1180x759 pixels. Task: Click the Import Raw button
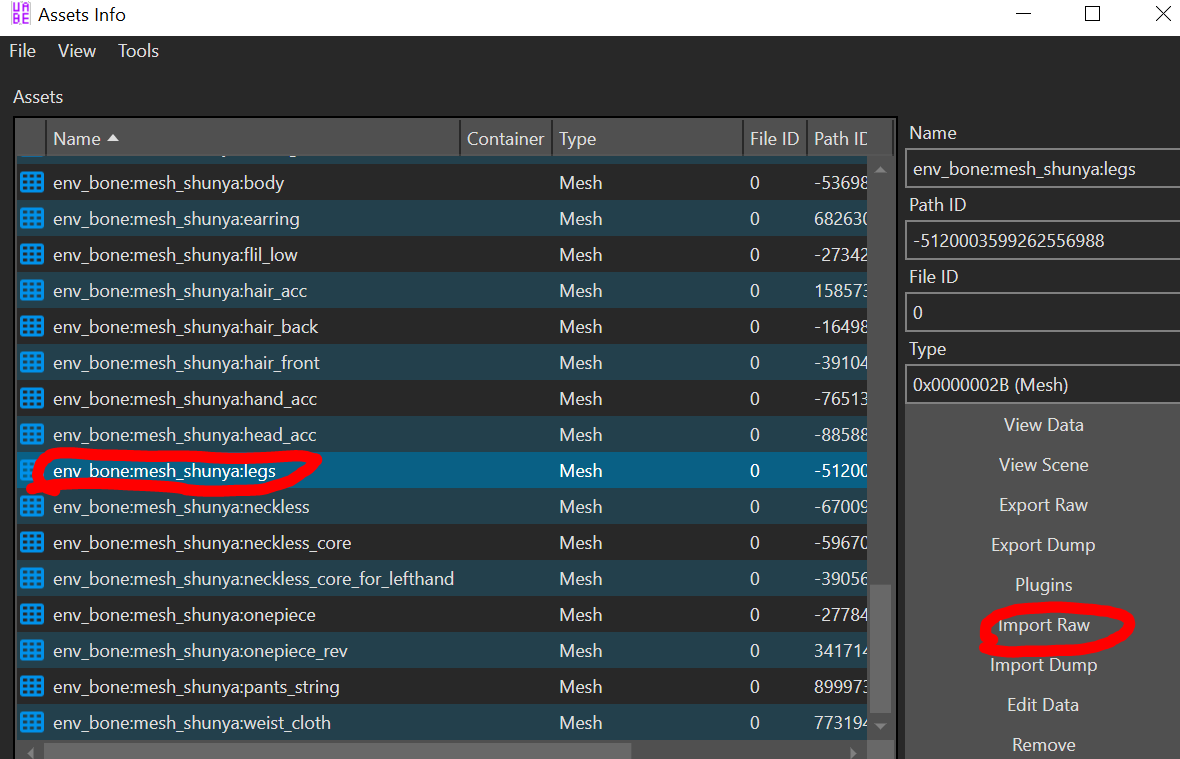(x=1043, y=625)
